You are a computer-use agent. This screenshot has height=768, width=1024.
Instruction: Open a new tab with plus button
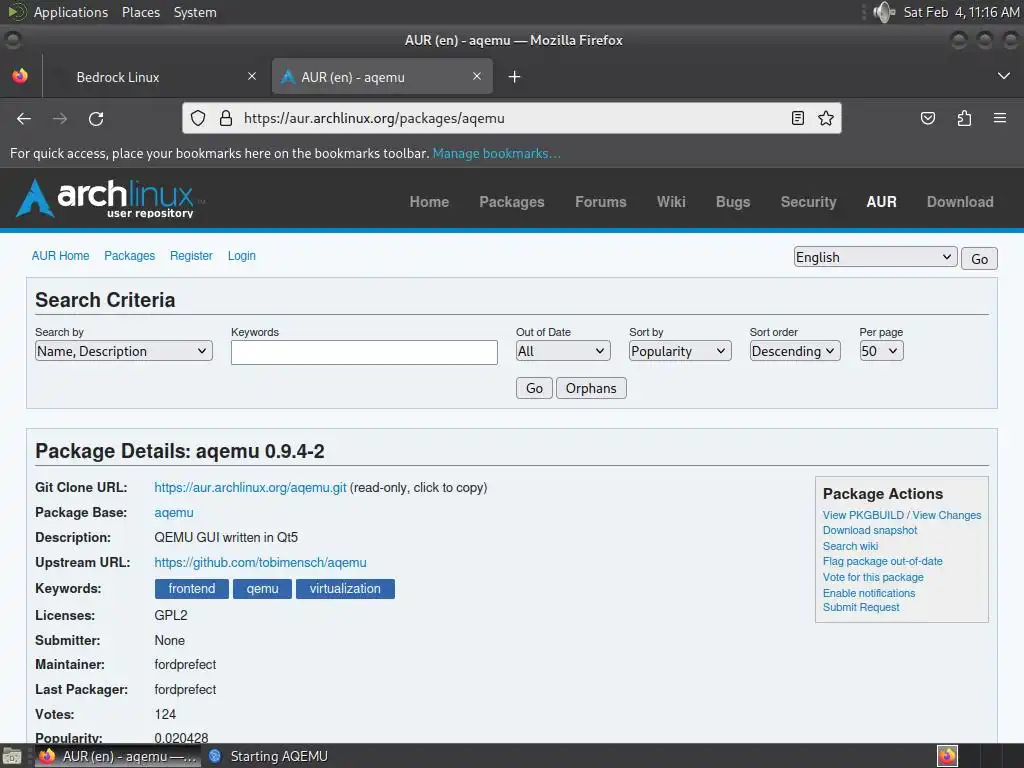tap(515, 77)
